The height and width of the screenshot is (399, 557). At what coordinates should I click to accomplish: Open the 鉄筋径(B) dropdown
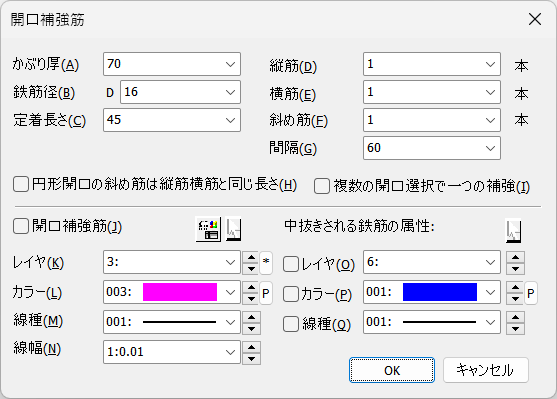[230, 92]
